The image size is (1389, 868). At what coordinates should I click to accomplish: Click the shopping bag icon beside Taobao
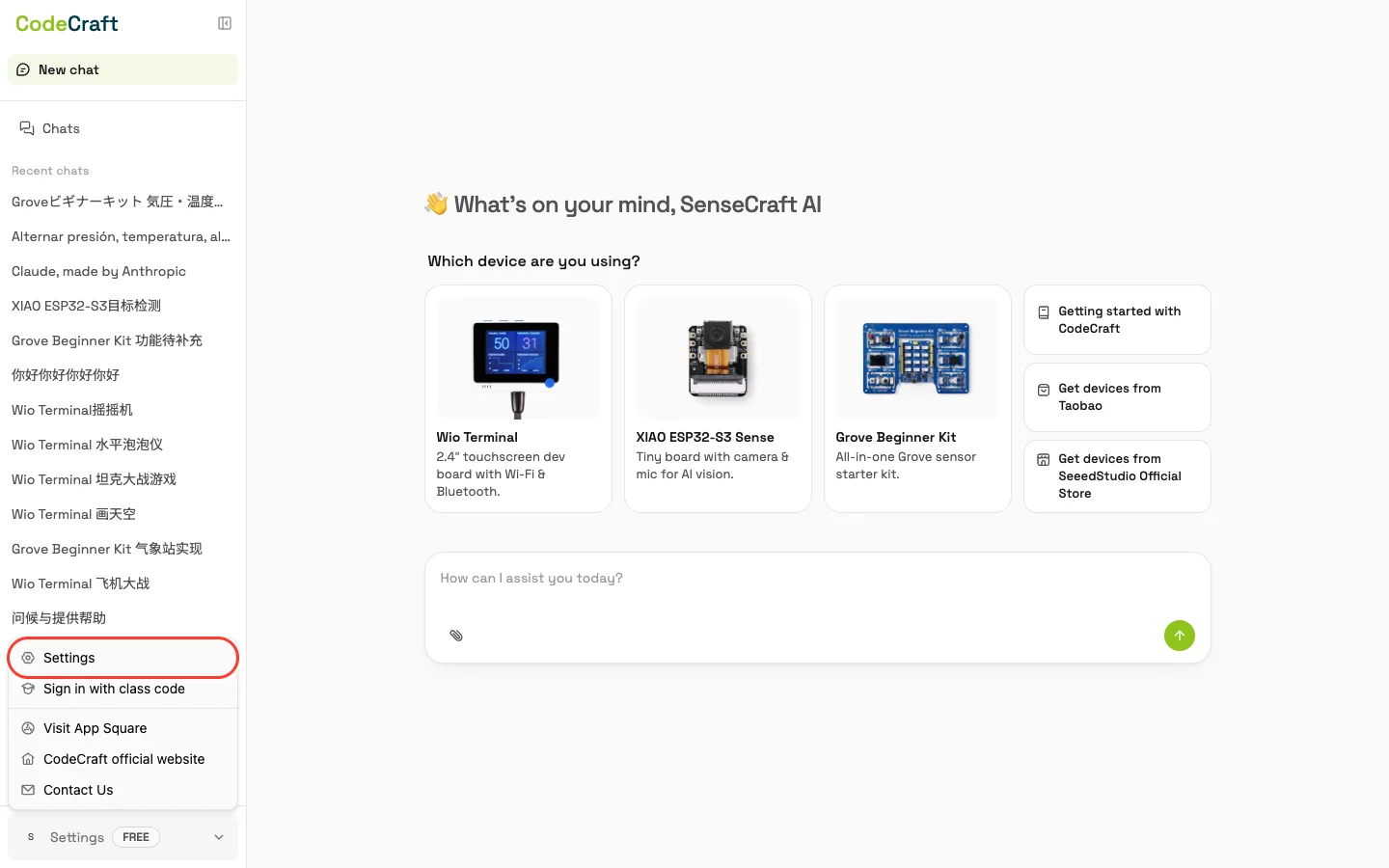tap(1044, 390)
